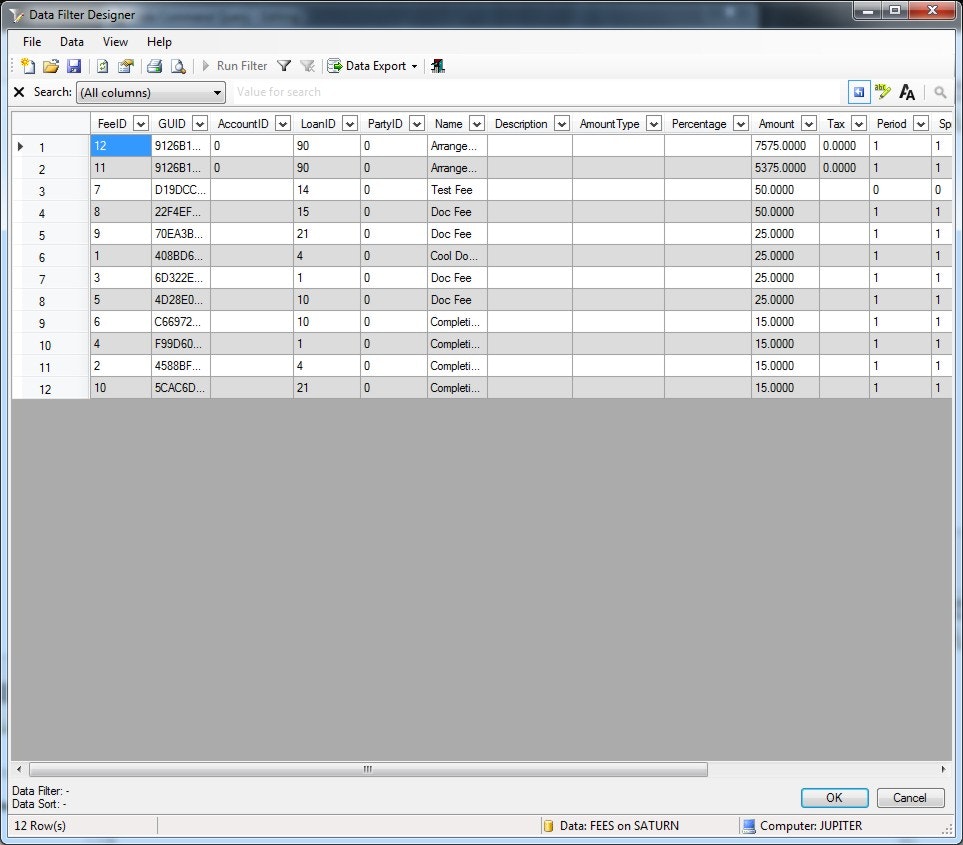Open the All columns search dropdown
The height and width of the screenshot is (845, 963).
(218, 92)
